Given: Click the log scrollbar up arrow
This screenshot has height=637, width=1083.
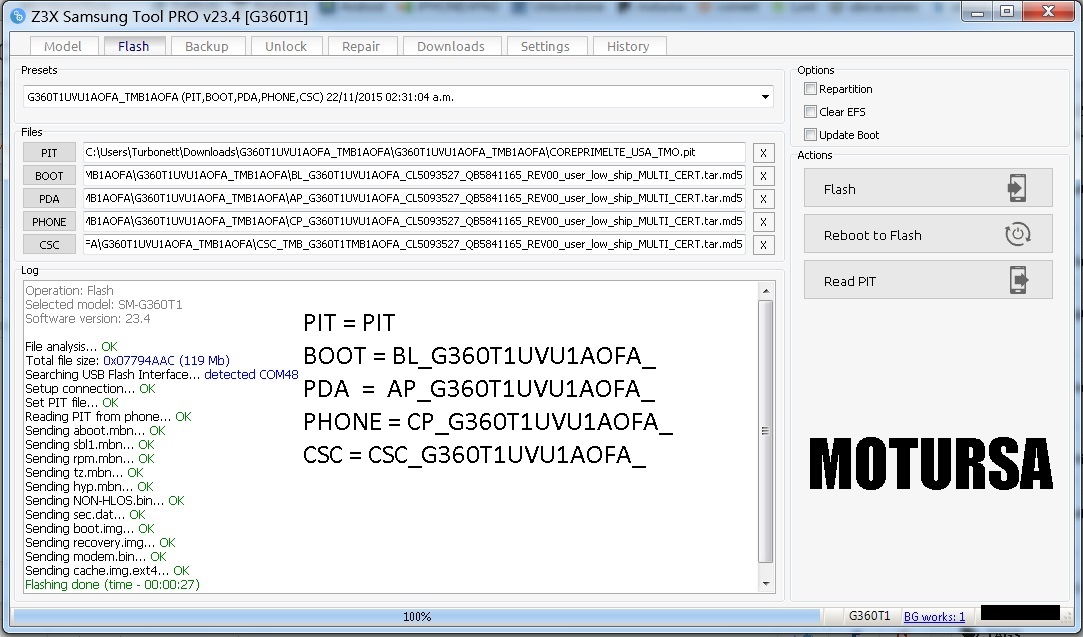Looking at the screenshot, I should coord(766,291).
